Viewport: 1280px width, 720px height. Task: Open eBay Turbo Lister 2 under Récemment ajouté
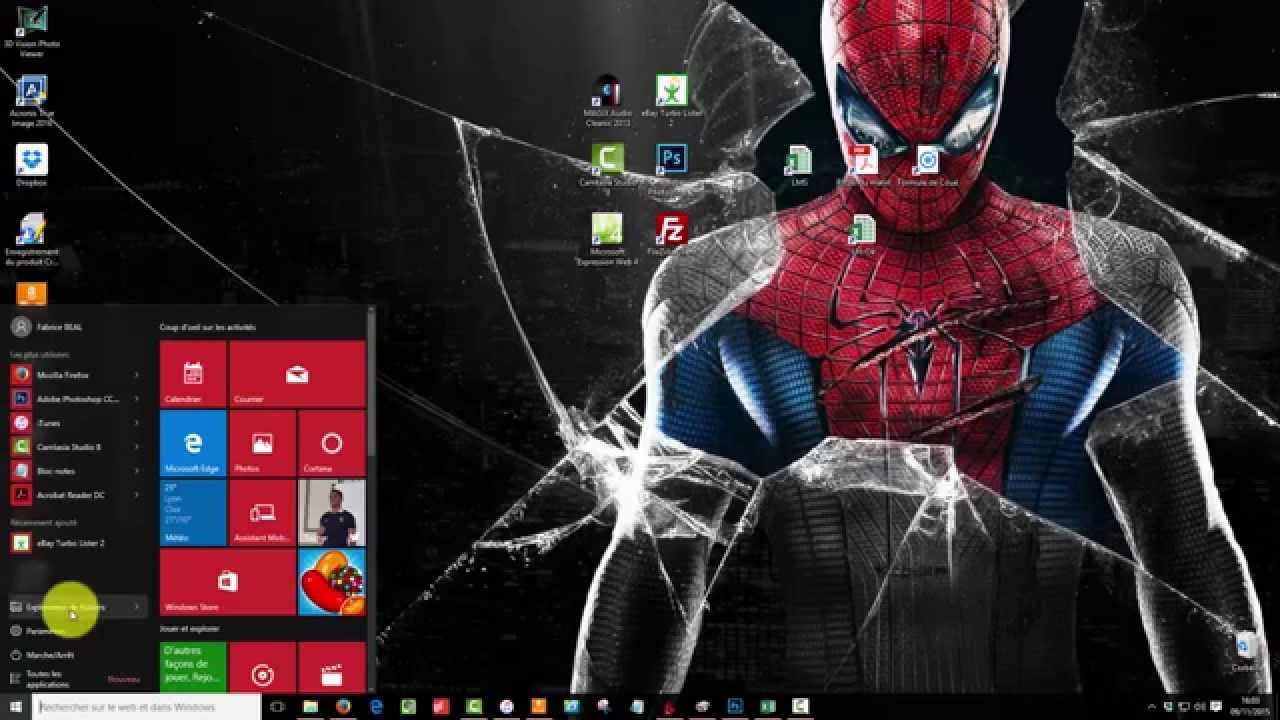click(x=76, y=543)
